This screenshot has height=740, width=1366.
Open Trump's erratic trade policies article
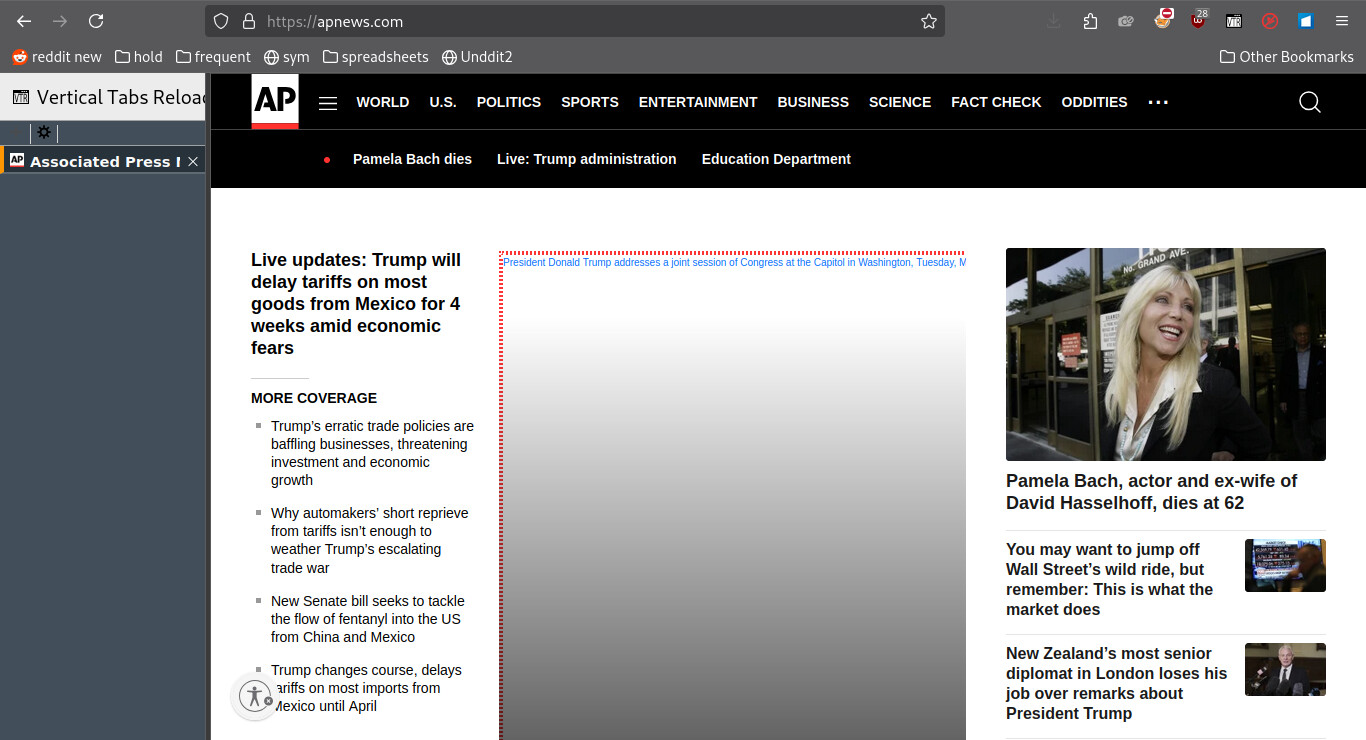click(x=373, y=453)
